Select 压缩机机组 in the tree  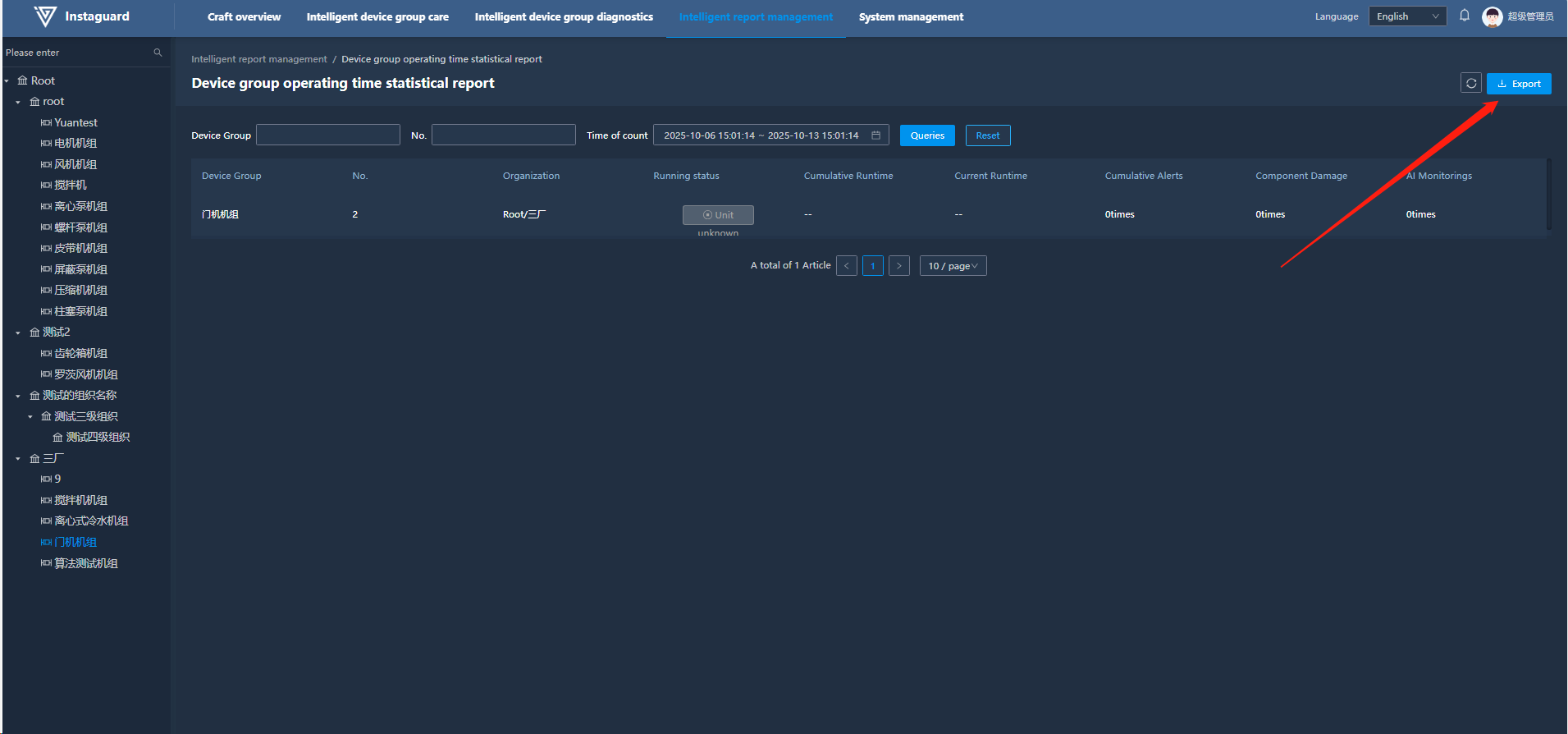[x=80, y=290]
